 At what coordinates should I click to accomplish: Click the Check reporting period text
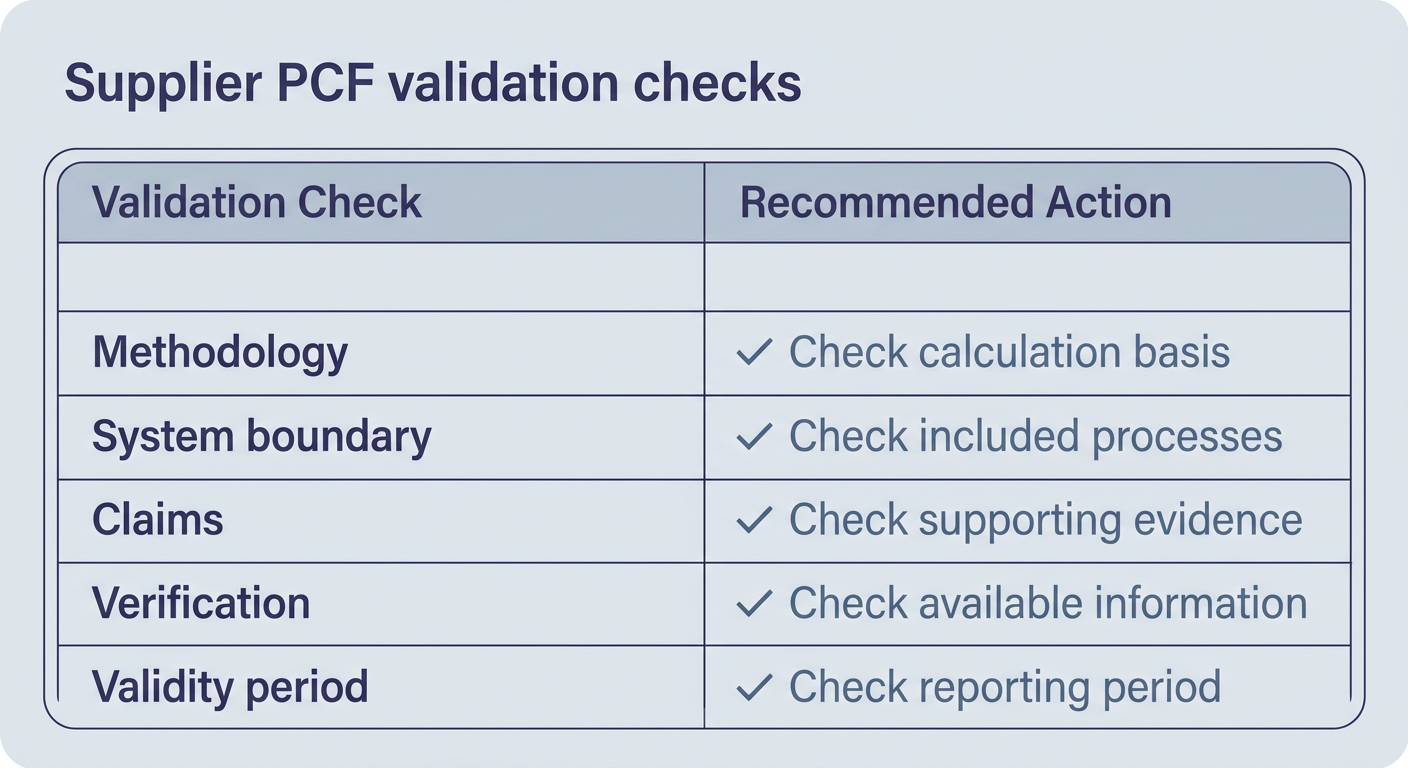(x=1005, y=688)
